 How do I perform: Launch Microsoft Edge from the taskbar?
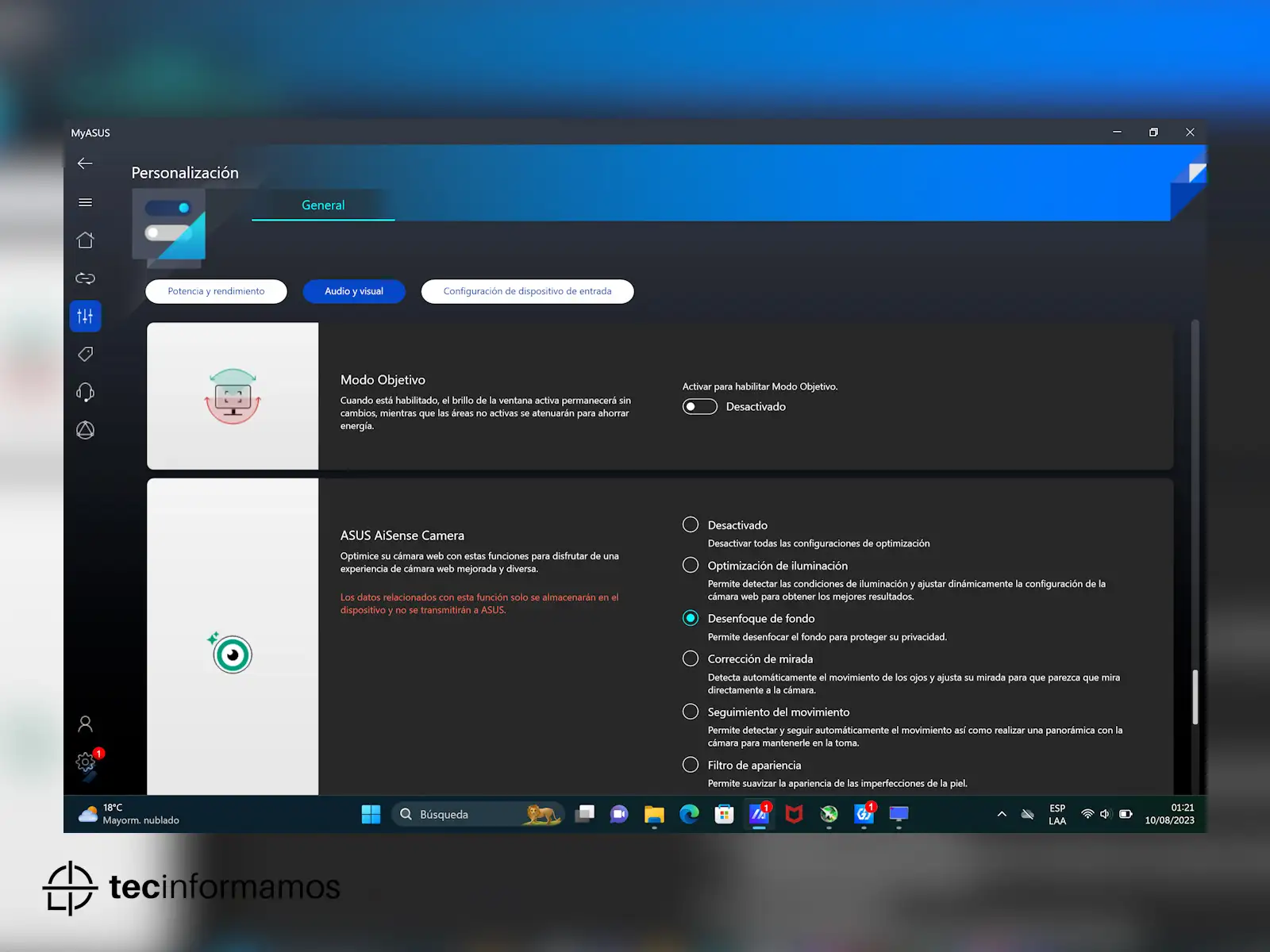click(689, 814)
